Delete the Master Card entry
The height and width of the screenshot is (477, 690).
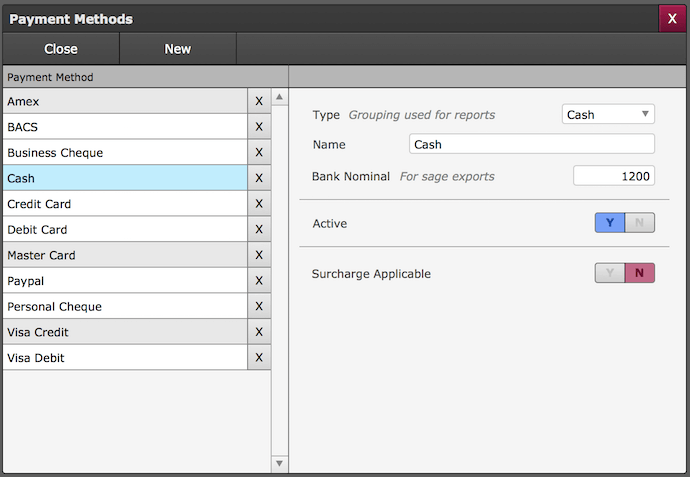[259, 255]
